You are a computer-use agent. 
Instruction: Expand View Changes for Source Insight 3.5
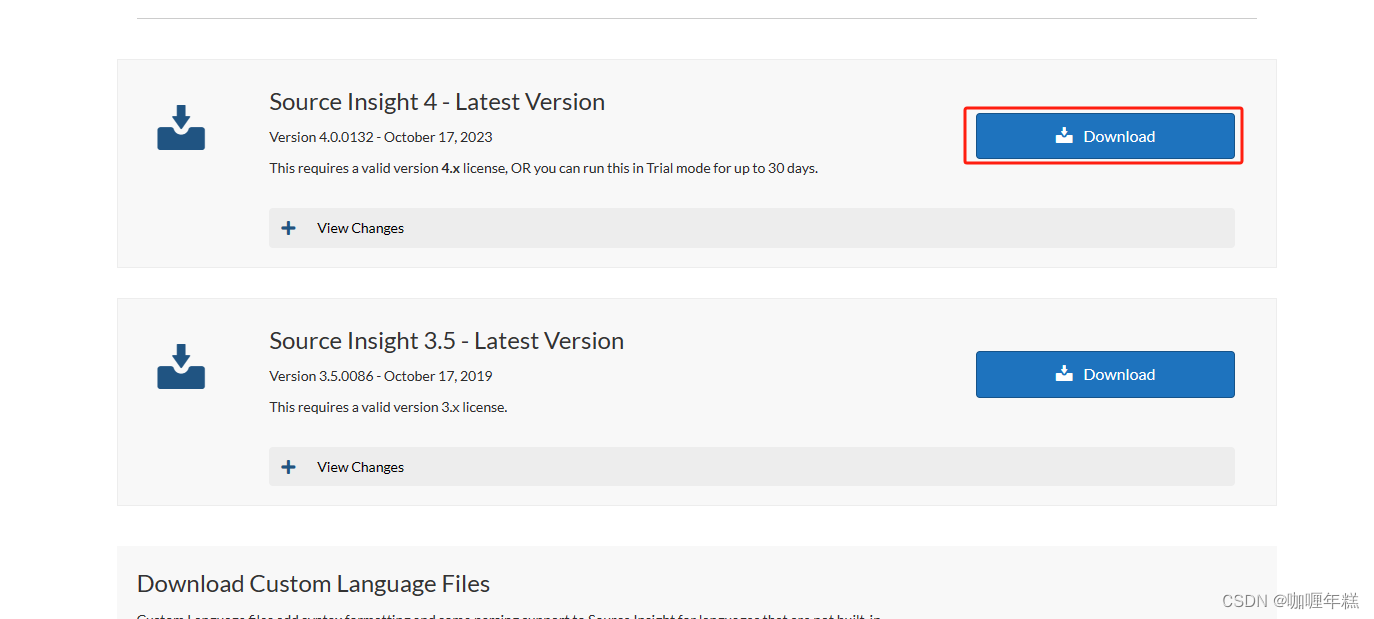point(752,467)
